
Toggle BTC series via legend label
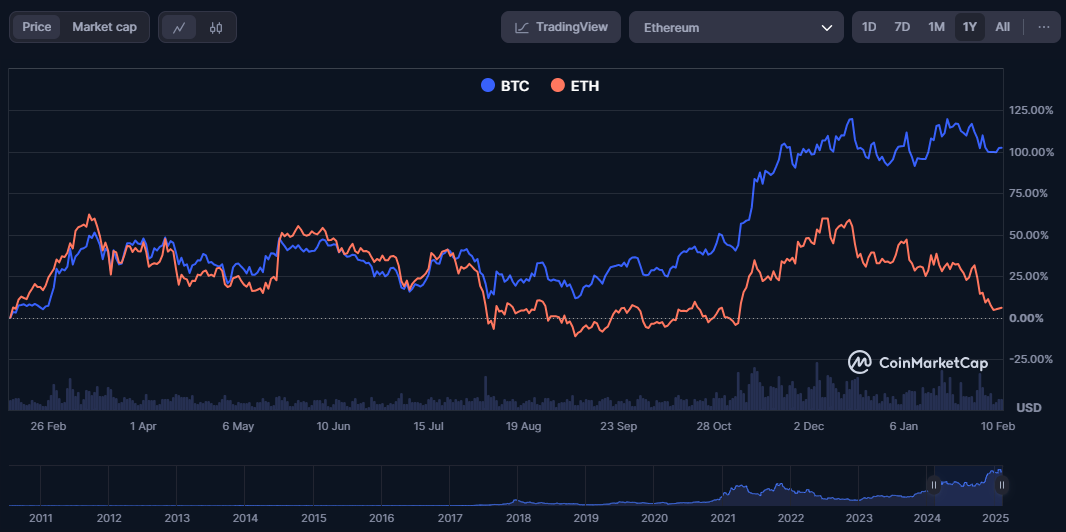point(515,86)
